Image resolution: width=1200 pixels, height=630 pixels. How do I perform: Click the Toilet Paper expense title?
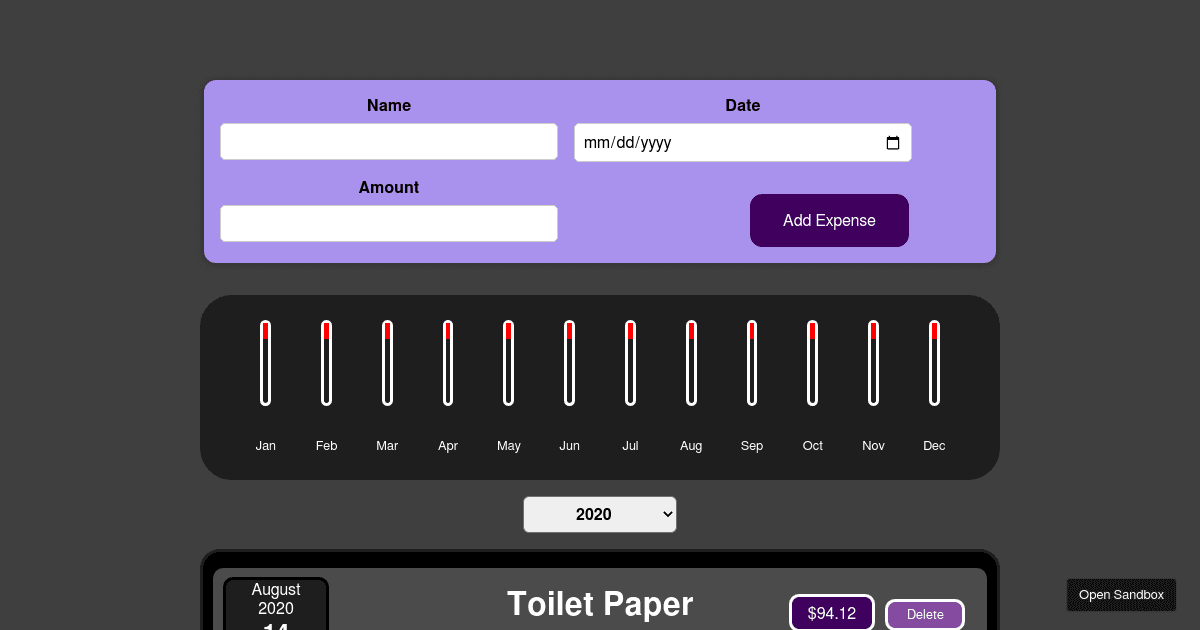[x=600, y=604]
